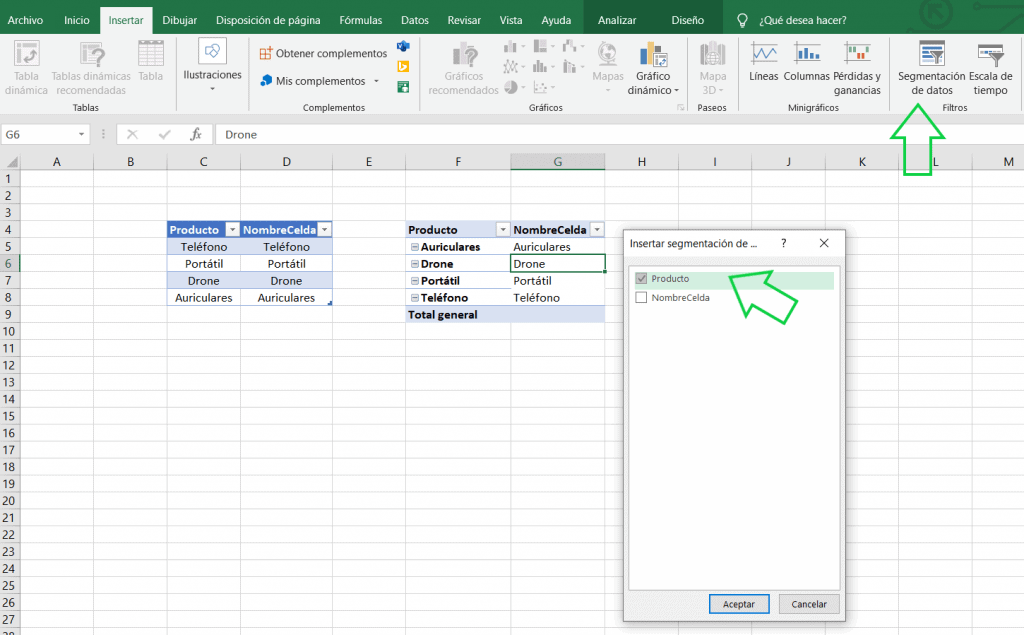Open the Archivo tab
The height and width of the screenshot is (635, 1024).
point(25,20)
